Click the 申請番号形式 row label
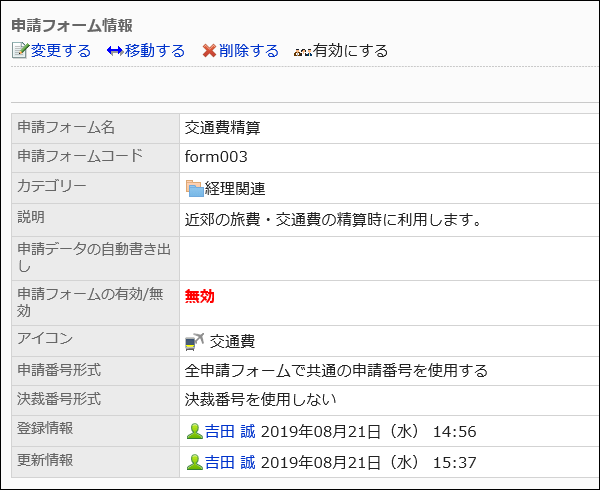 pos(59,370)
